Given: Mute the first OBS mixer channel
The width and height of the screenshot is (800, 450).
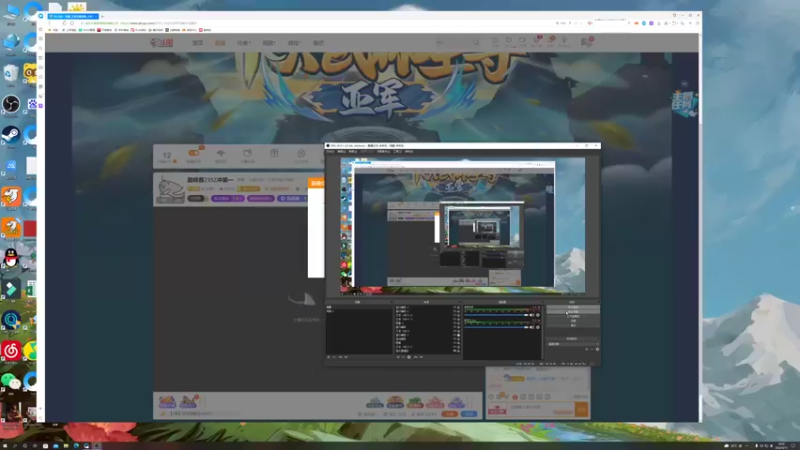Looking at the screenshot, I should tap(532, 315).
